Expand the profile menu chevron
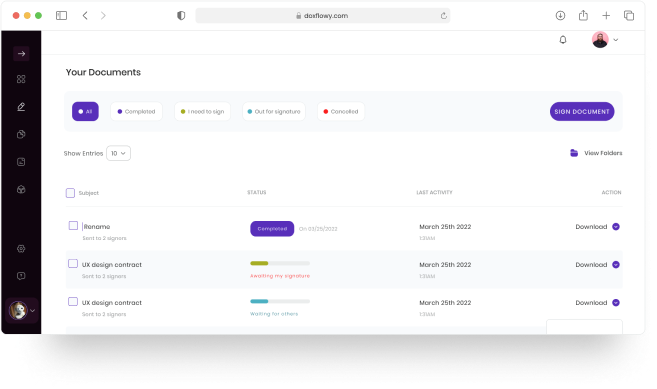The height and width of the screenshot is (389, 657). pos(616,40)
